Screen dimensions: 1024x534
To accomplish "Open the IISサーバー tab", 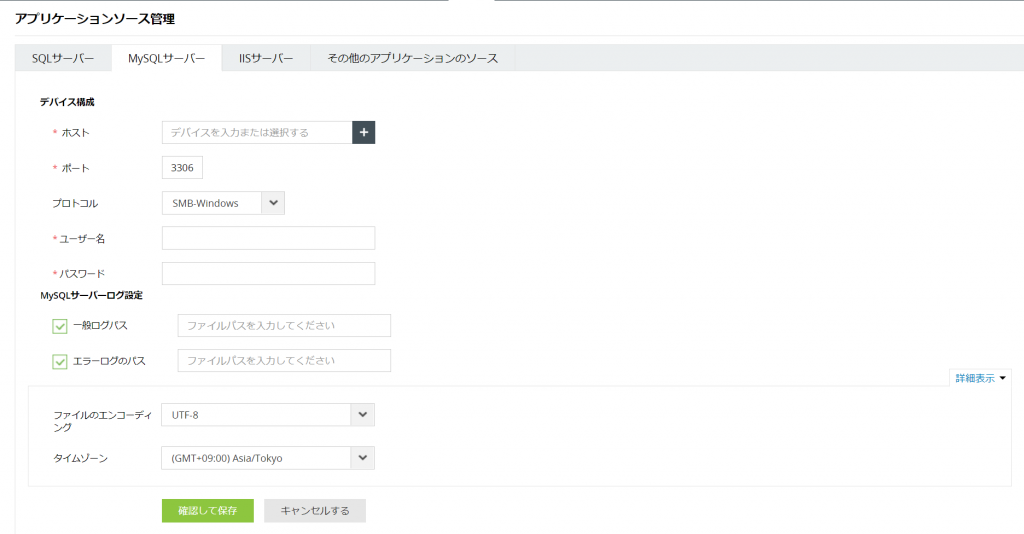I will tap(266, 58).
